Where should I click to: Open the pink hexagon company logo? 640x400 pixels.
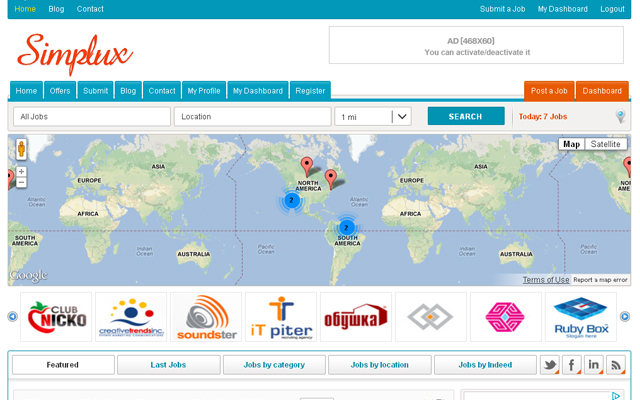pyautogui.click(x=506, y=317)
